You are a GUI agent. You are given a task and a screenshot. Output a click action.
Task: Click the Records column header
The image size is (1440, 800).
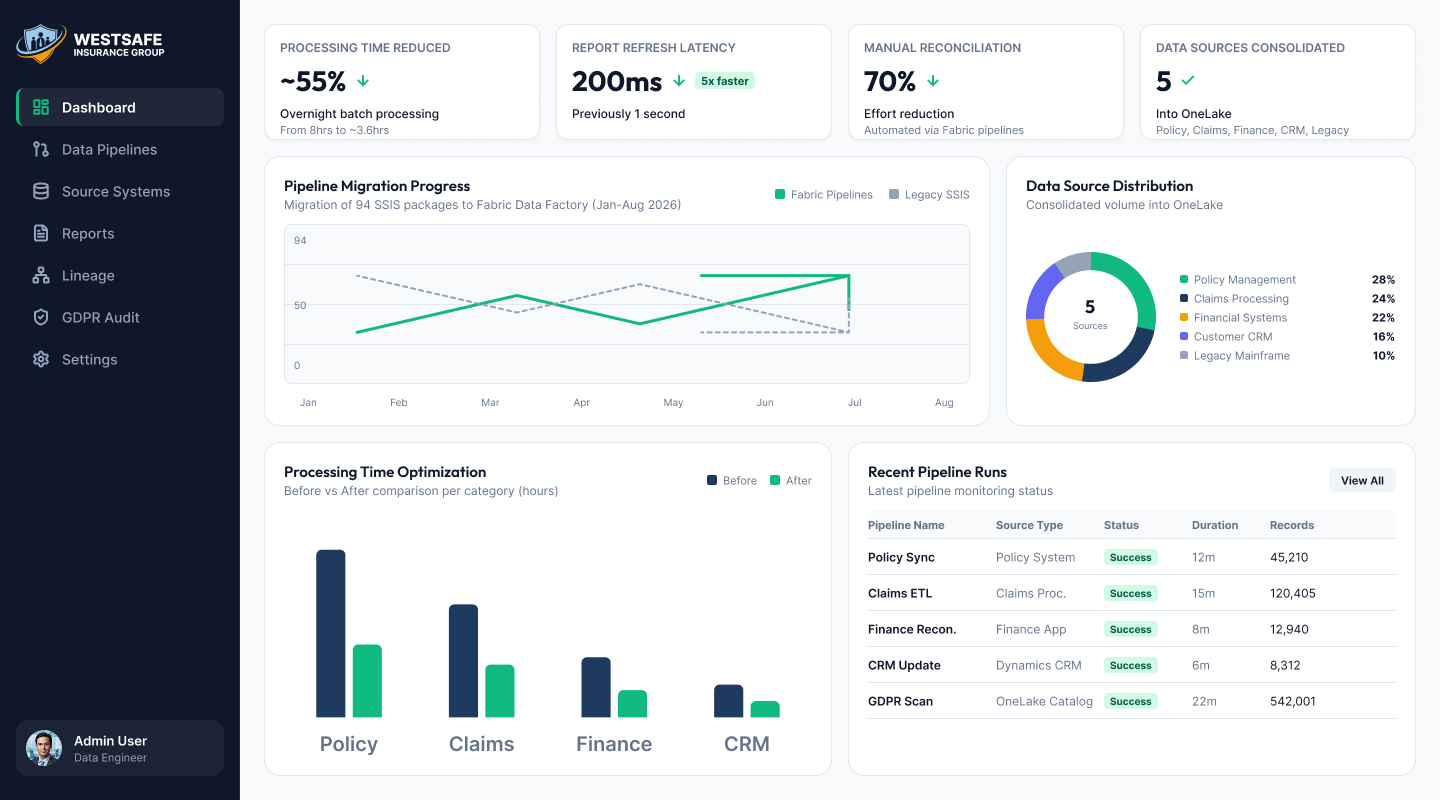[x=1292, y=525]
